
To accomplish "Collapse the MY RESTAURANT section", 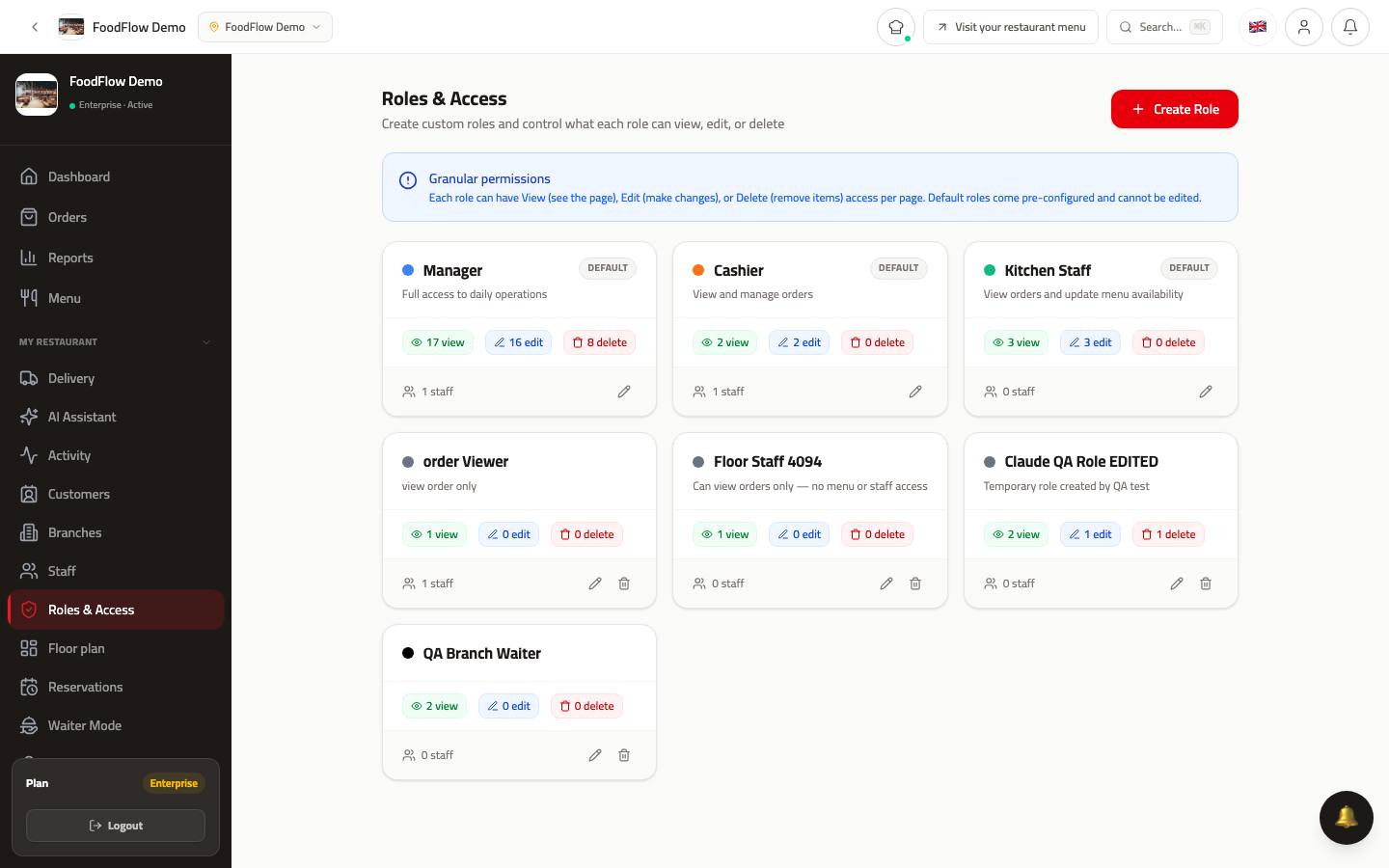I will coord(116,342).
